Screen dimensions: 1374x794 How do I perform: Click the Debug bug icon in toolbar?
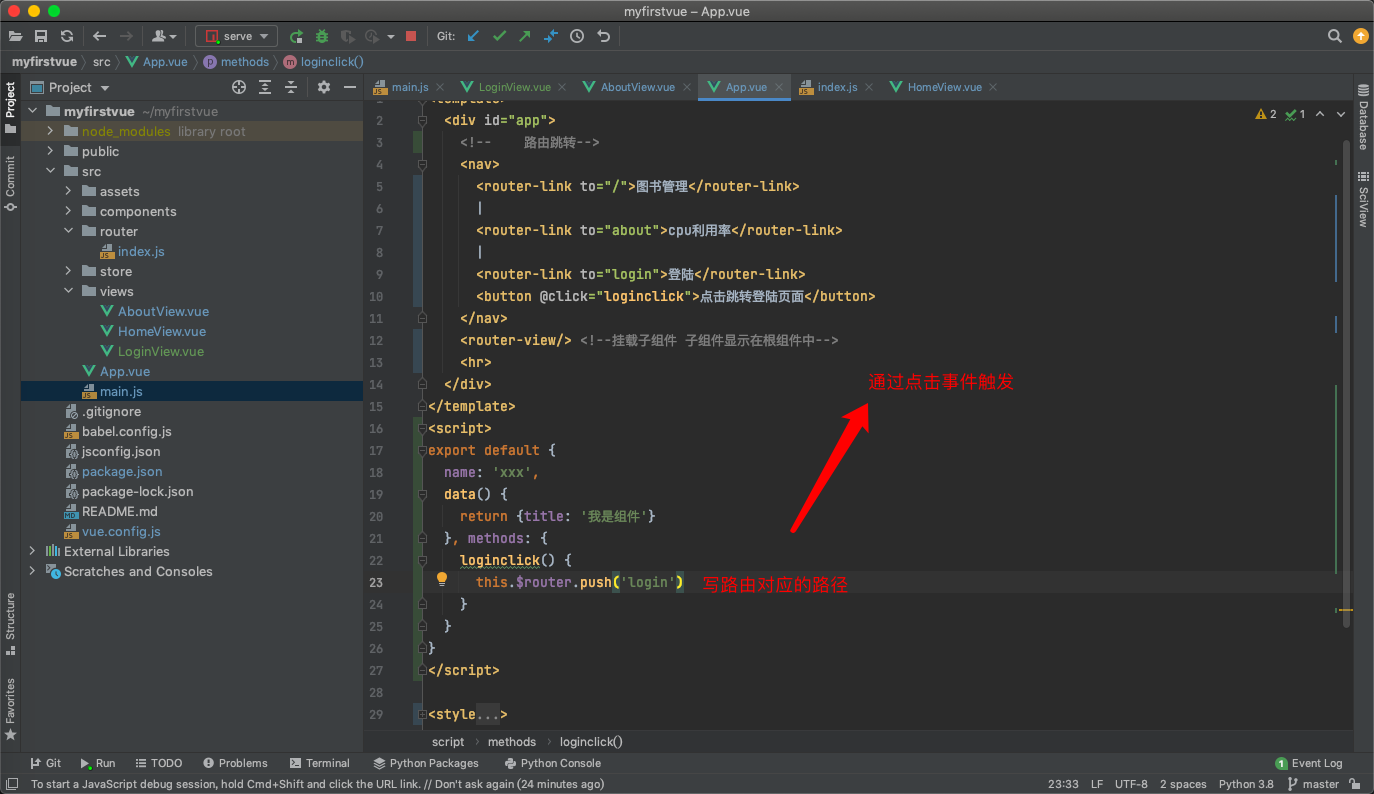tap(322, 36)
